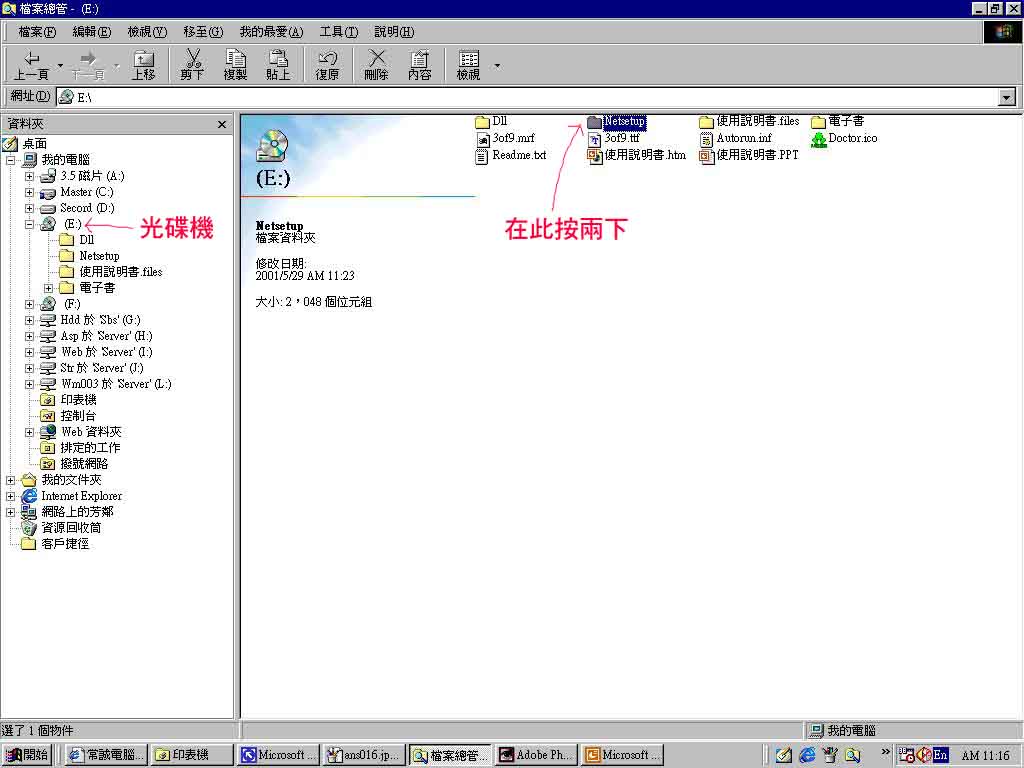1024x768 pixels.
Task: Expand the Master (C:) drive node
Action: [30, 192]
